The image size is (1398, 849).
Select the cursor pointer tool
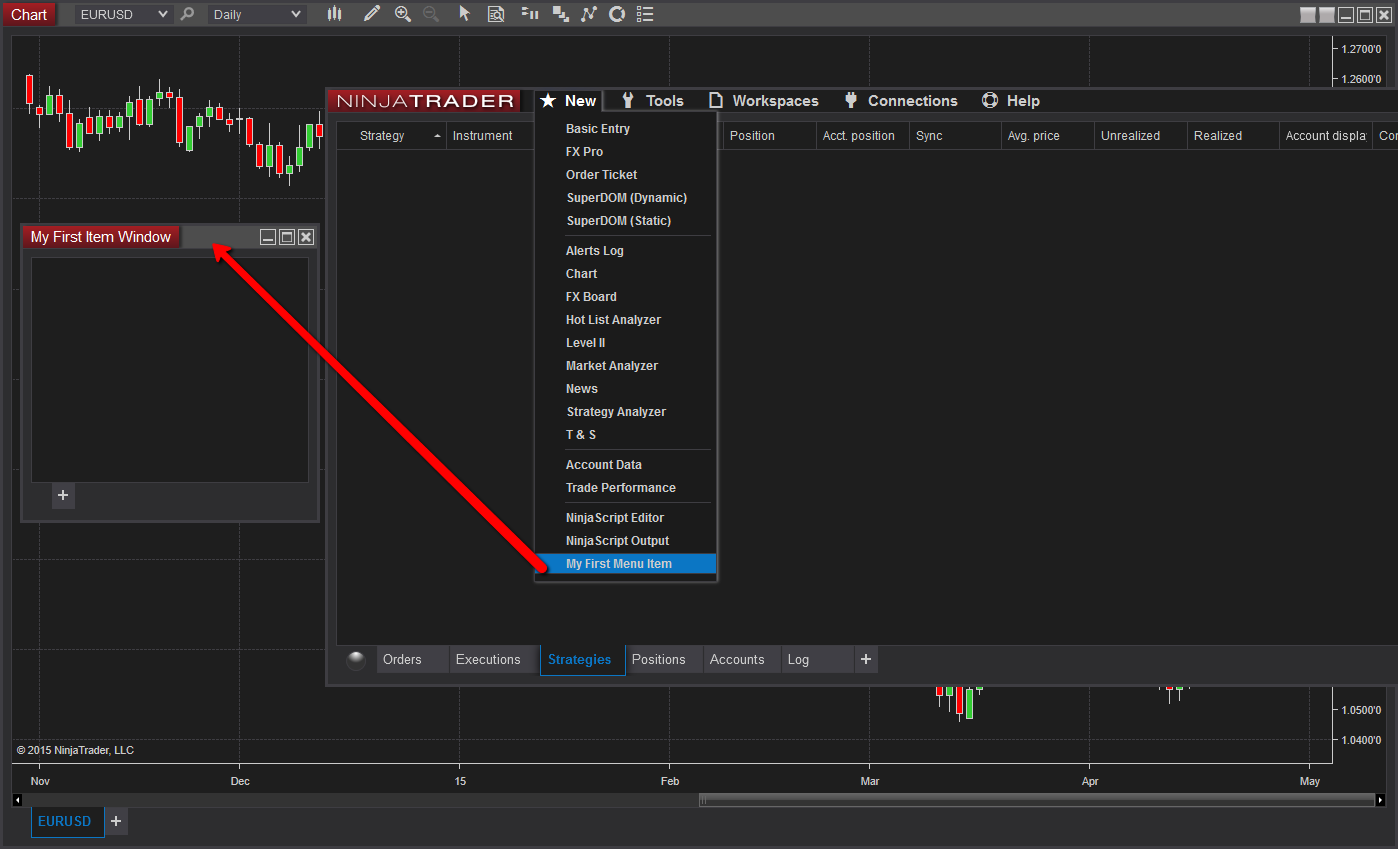[x=464, y=14]
